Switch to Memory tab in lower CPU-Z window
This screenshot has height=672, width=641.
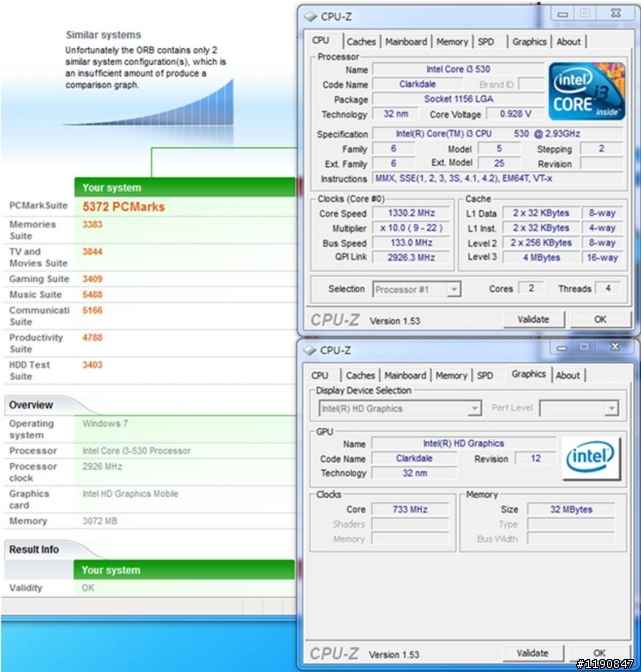coord(451,375)
